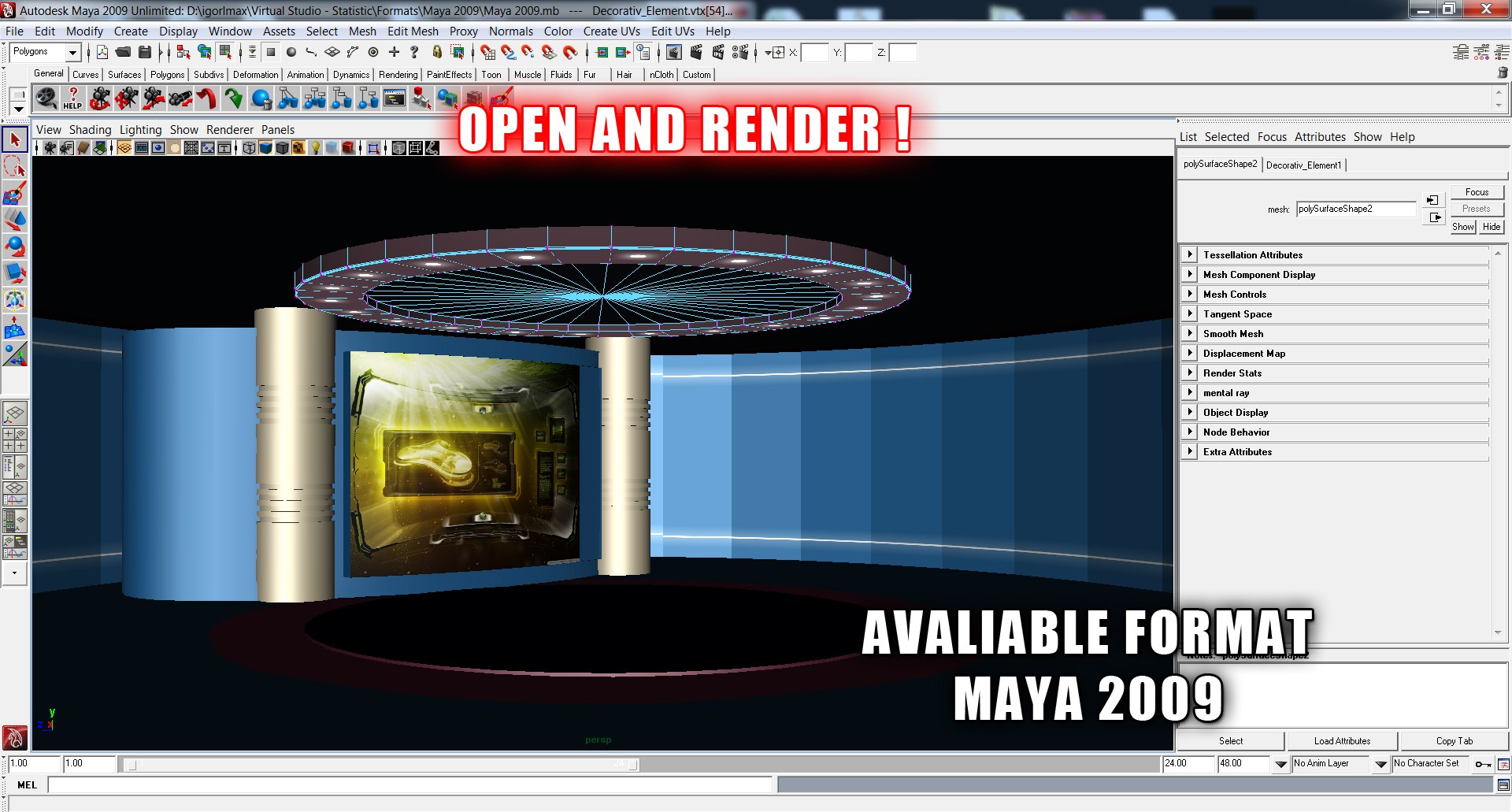1512x812 pixels.
Task: Open the render view window icon
Action: tap(674, 53)
